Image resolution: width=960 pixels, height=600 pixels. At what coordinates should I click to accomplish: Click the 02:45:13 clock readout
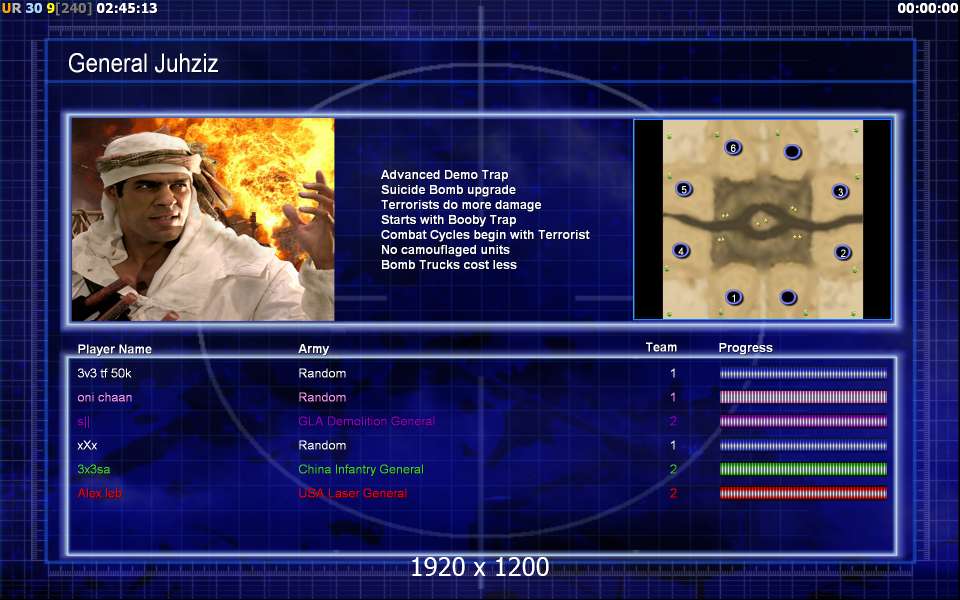pos(127,9)
